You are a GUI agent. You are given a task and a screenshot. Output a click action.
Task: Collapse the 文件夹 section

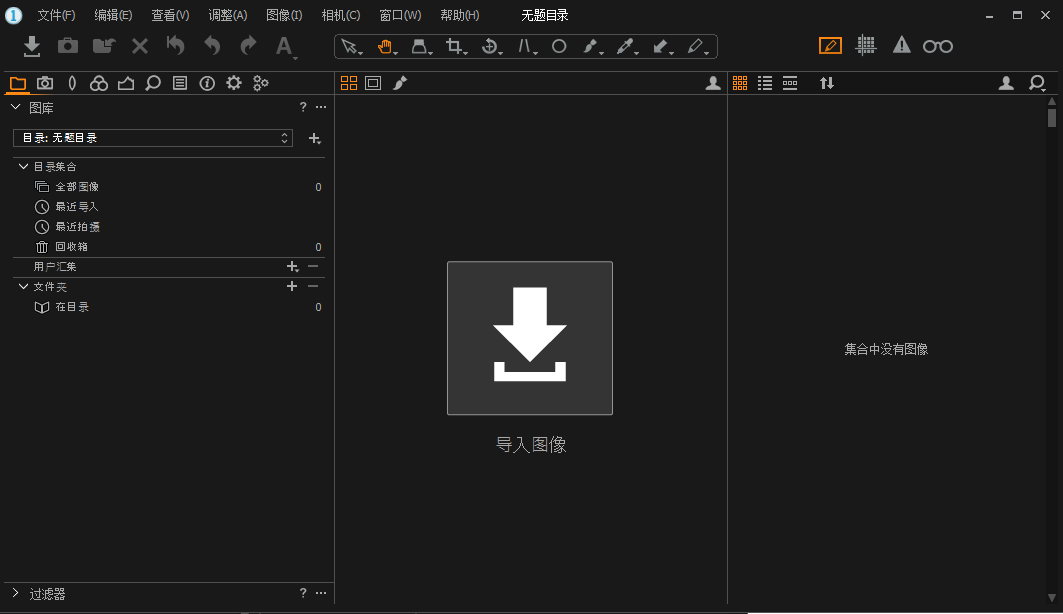(x=23, y=286)
